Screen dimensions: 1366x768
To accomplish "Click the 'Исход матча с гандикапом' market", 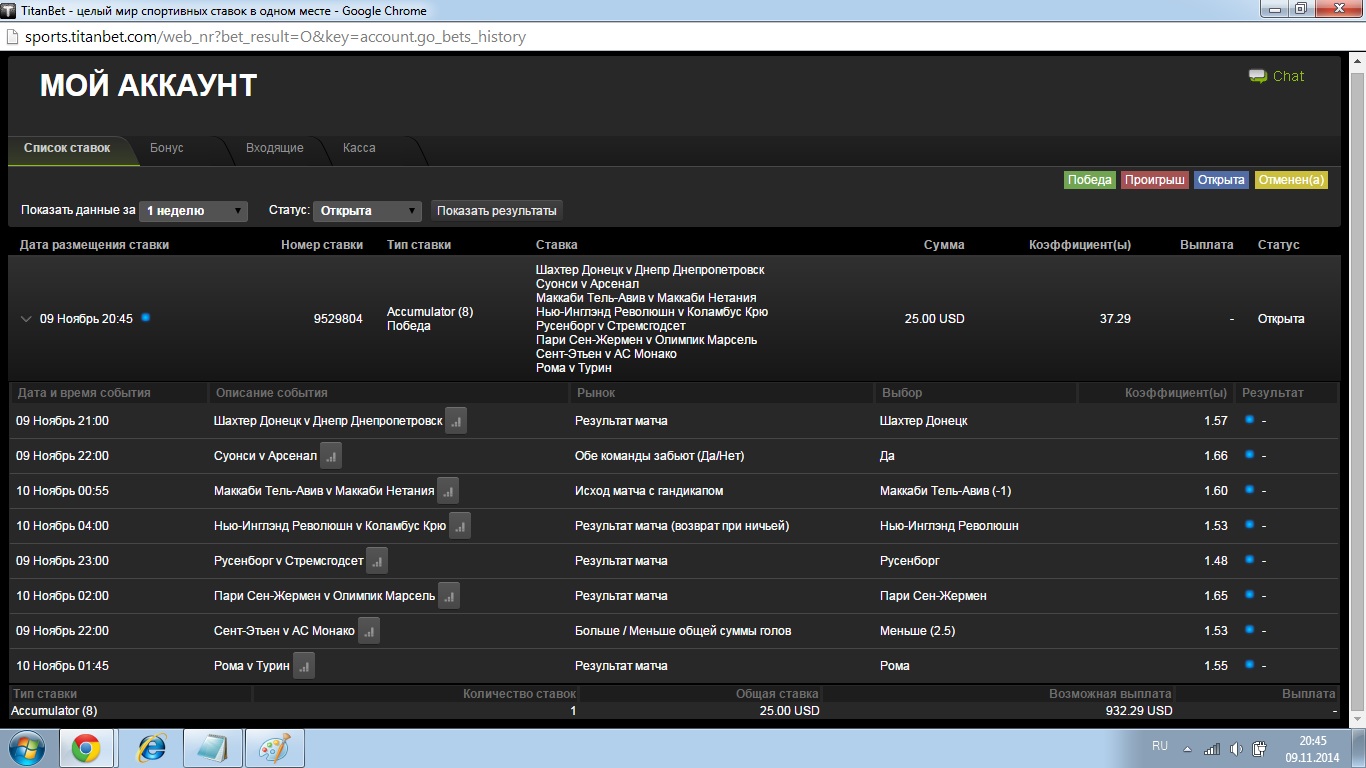I will click(649, 491).
